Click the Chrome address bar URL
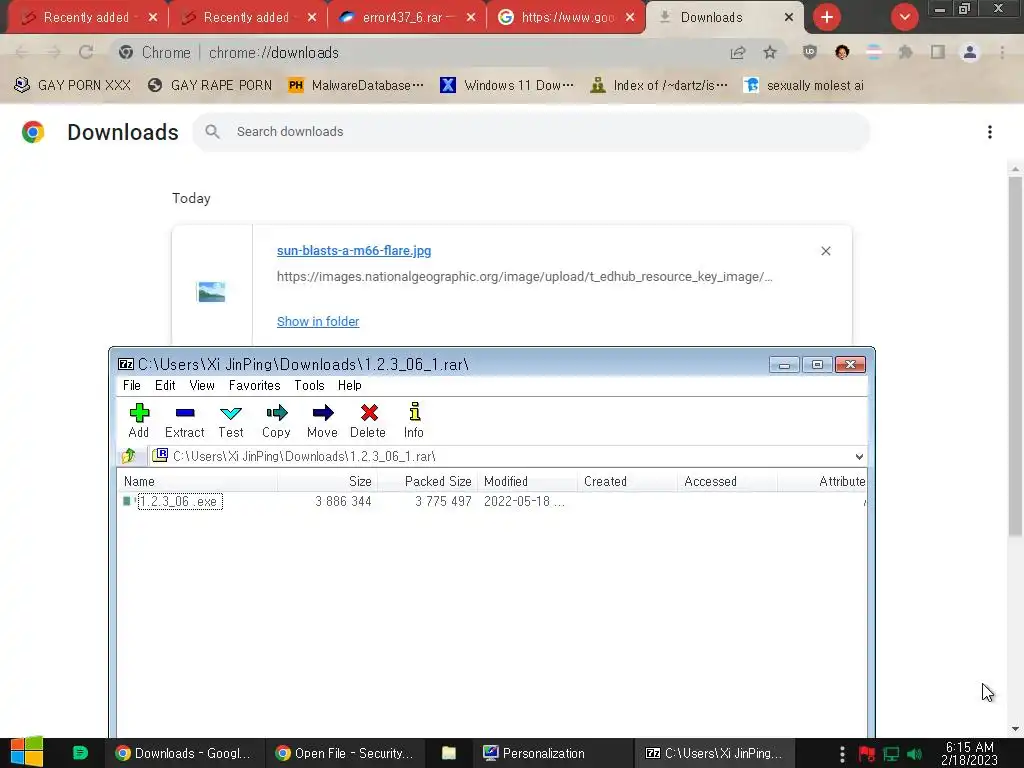This screenshot has height=768, width=1024. point(274,53)
